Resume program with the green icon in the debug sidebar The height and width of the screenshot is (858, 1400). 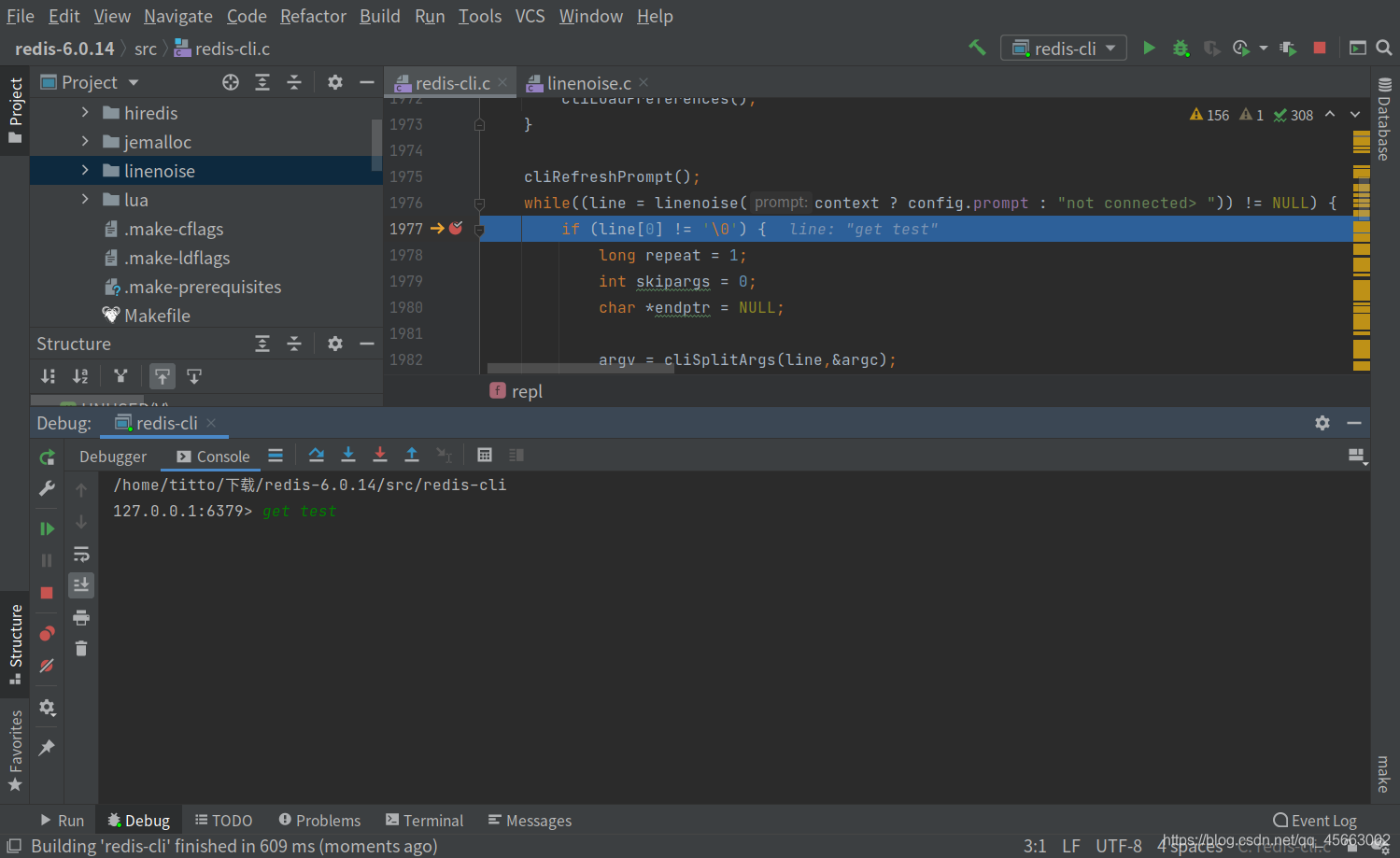point(47,528)
